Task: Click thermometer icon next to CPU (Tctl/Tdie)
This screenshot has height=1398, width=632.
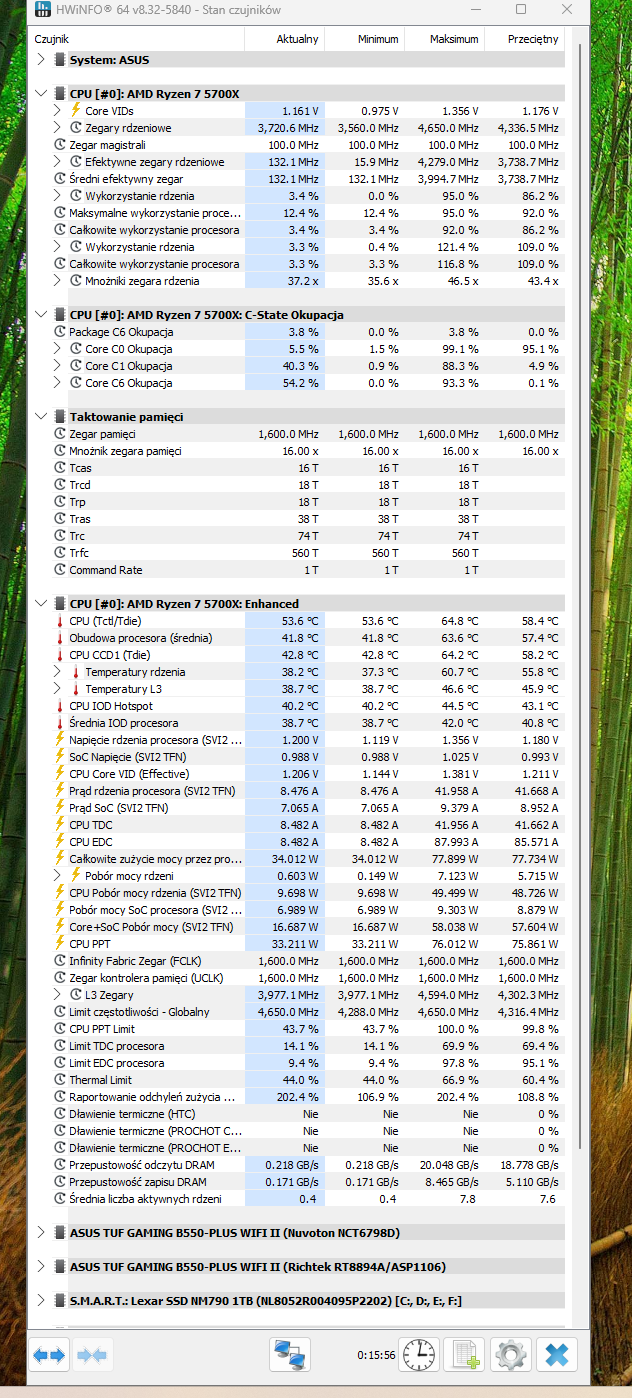Action: point(61,621)
